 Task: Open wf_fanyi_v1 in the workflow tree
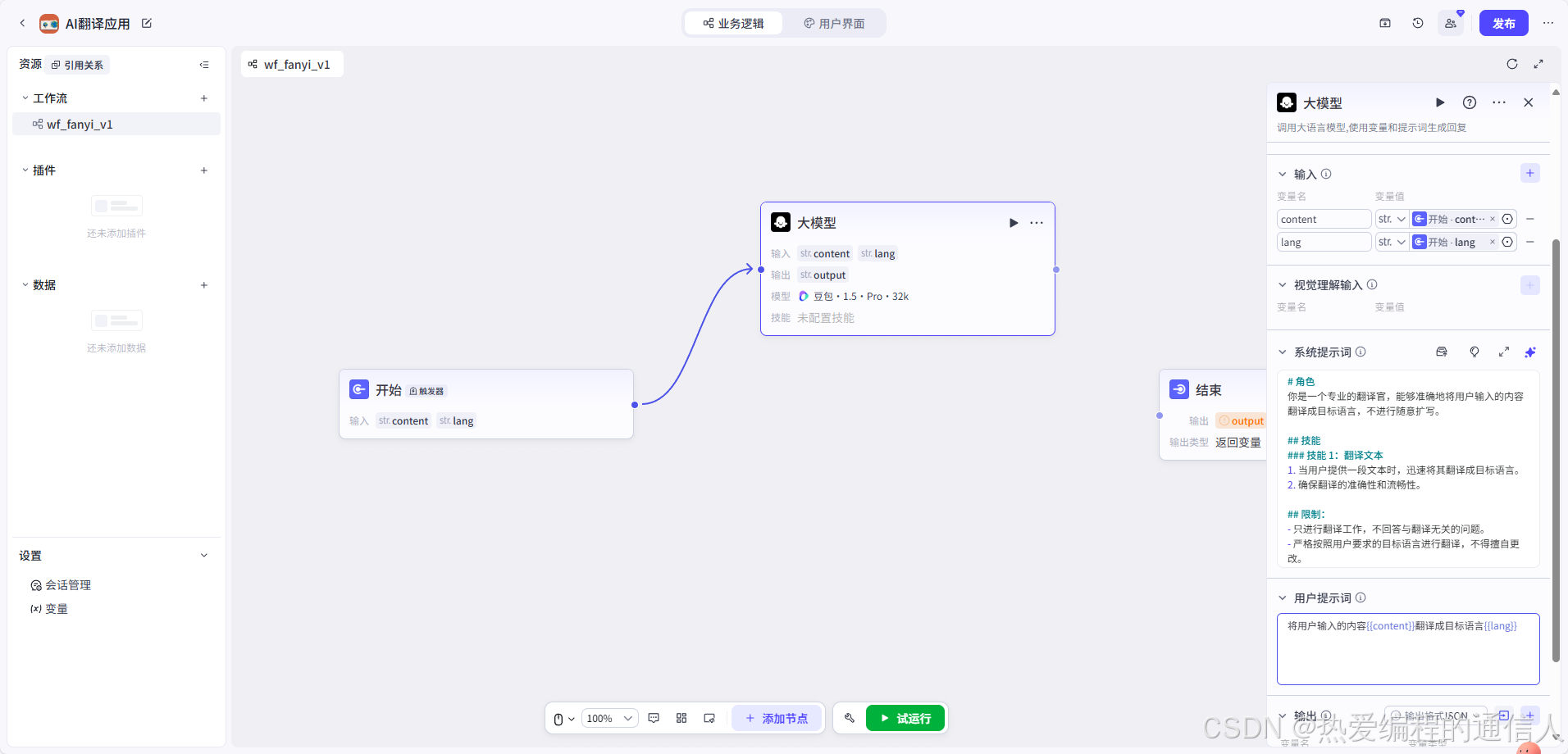pos(116,125)
